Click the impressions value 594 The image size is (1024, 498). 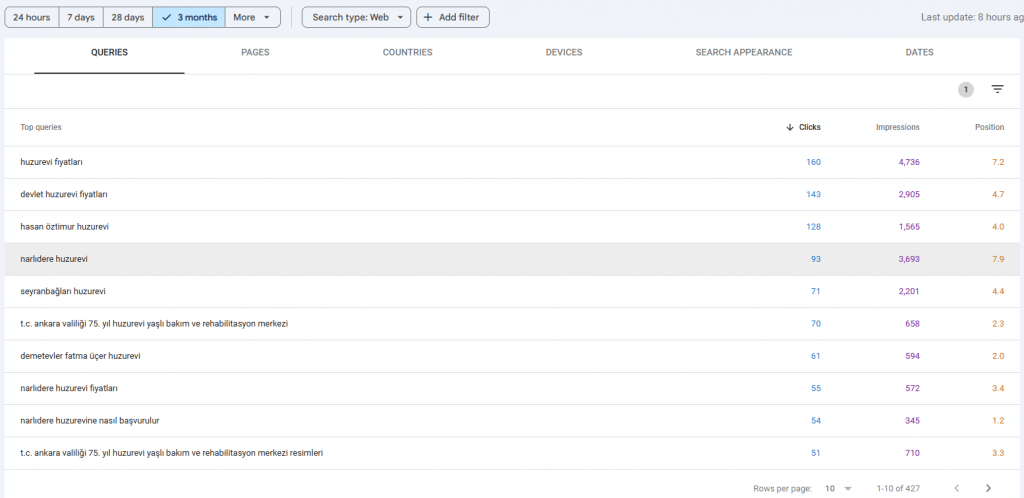912,356
